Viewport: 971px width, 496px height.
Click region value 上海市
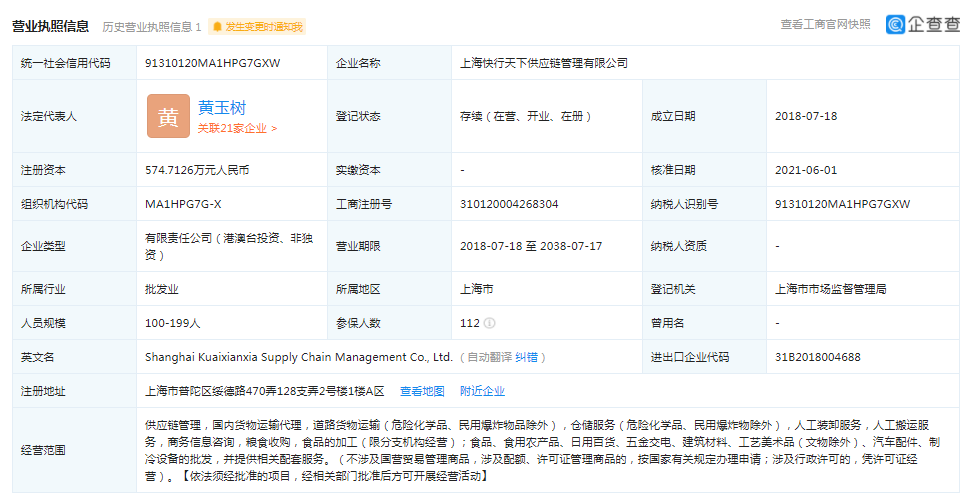pos(477,289)
